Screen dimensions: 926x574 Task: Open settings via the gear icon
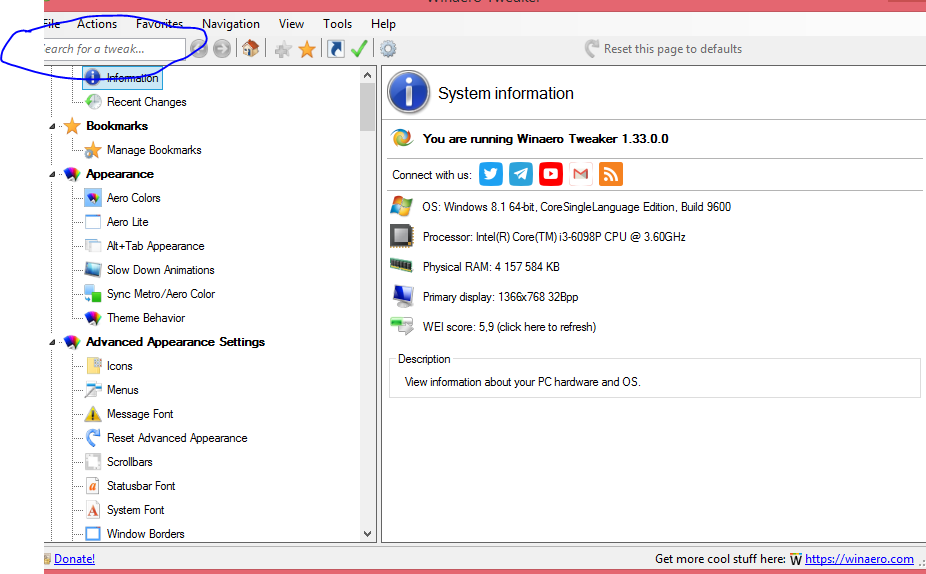388,48
